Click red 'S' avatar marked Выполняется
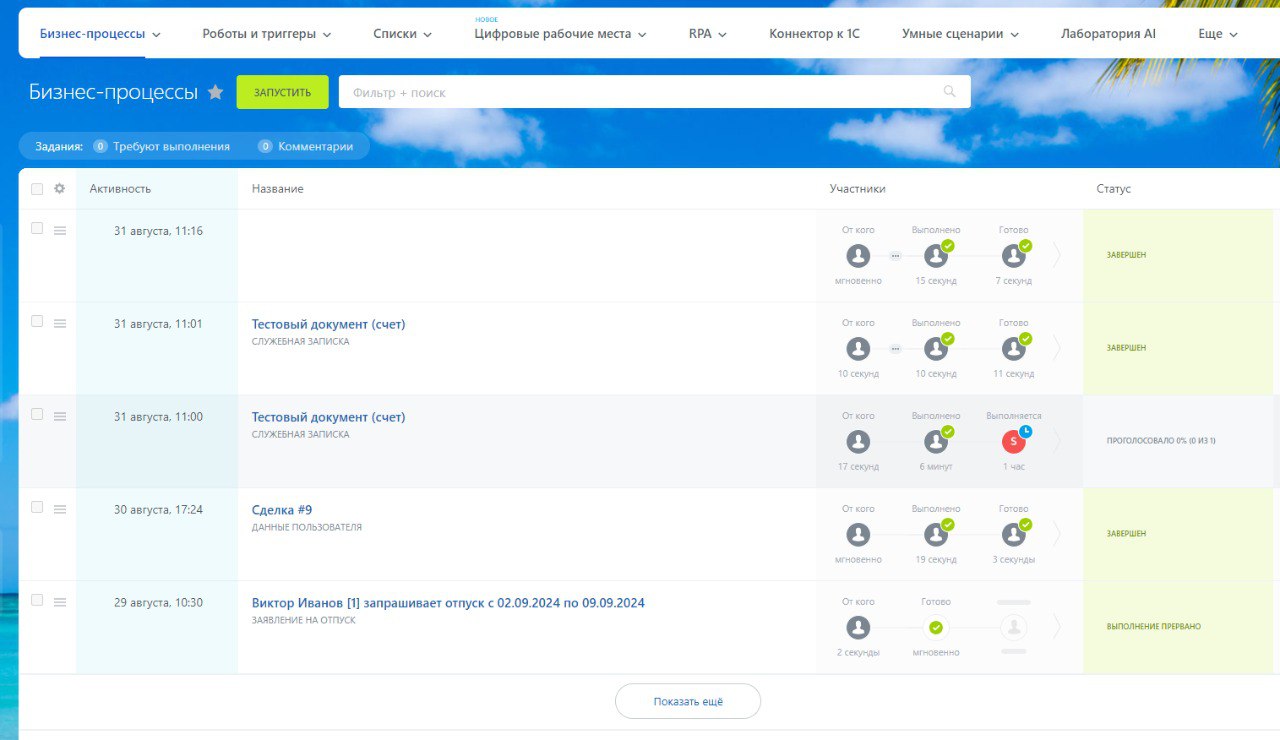 click(x=1014, y=441)
